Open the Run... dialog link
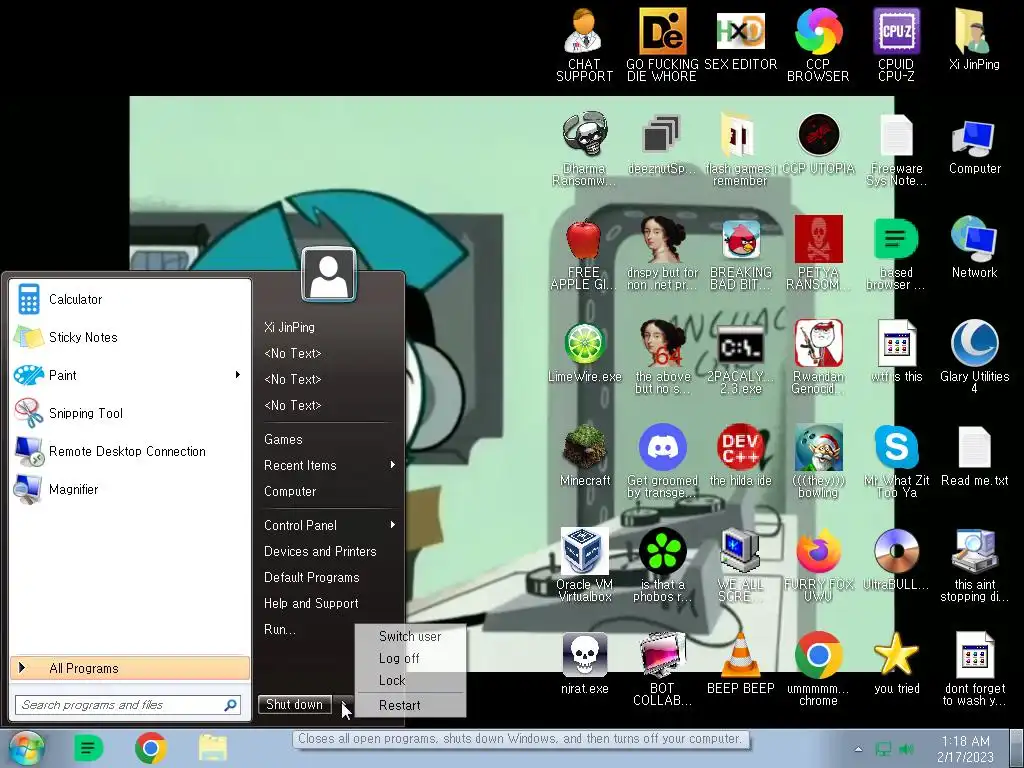 (280, 630)
